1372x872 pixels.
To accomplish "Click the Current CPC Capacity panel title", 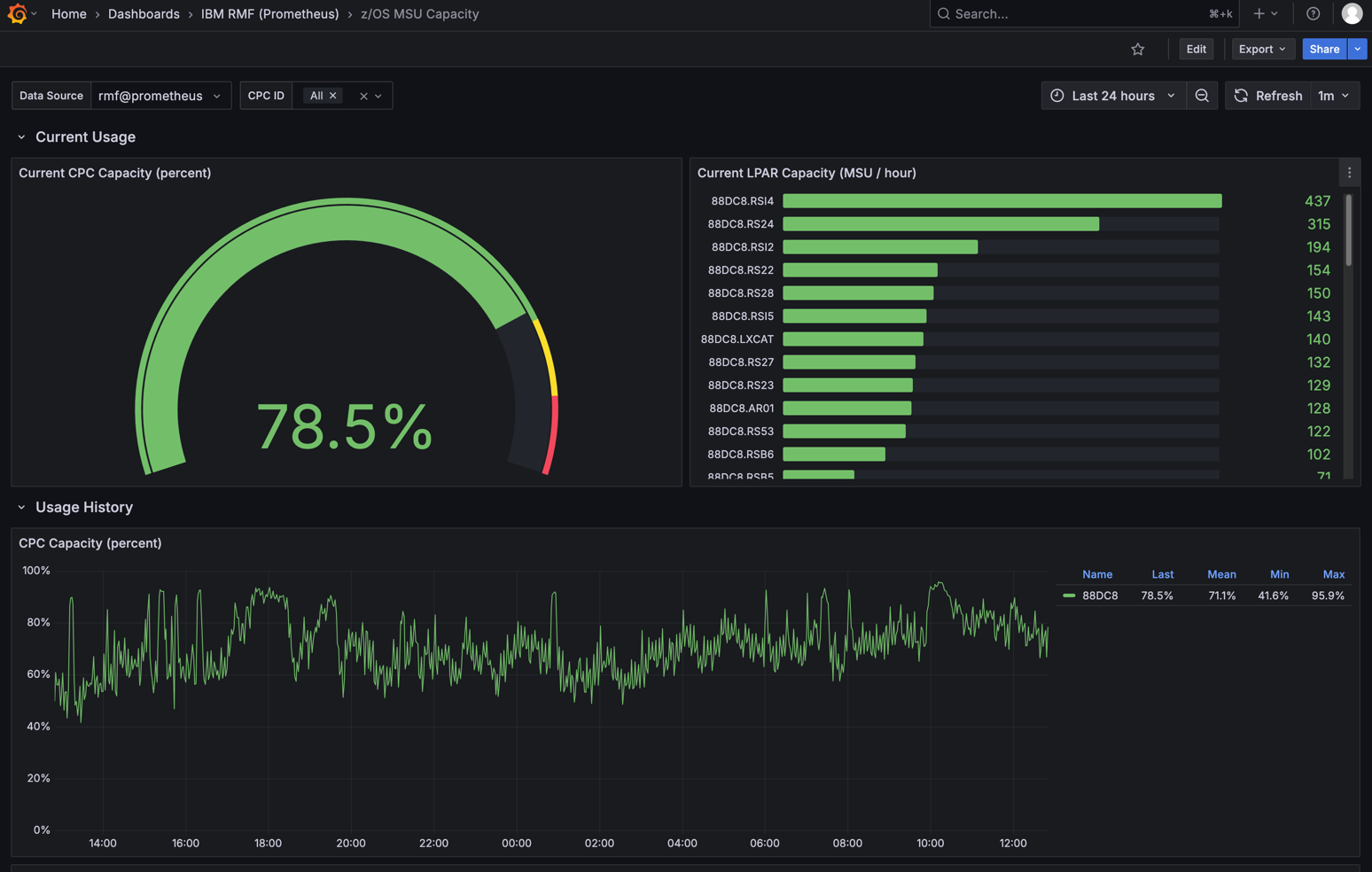I will click(x=115, y=173).
